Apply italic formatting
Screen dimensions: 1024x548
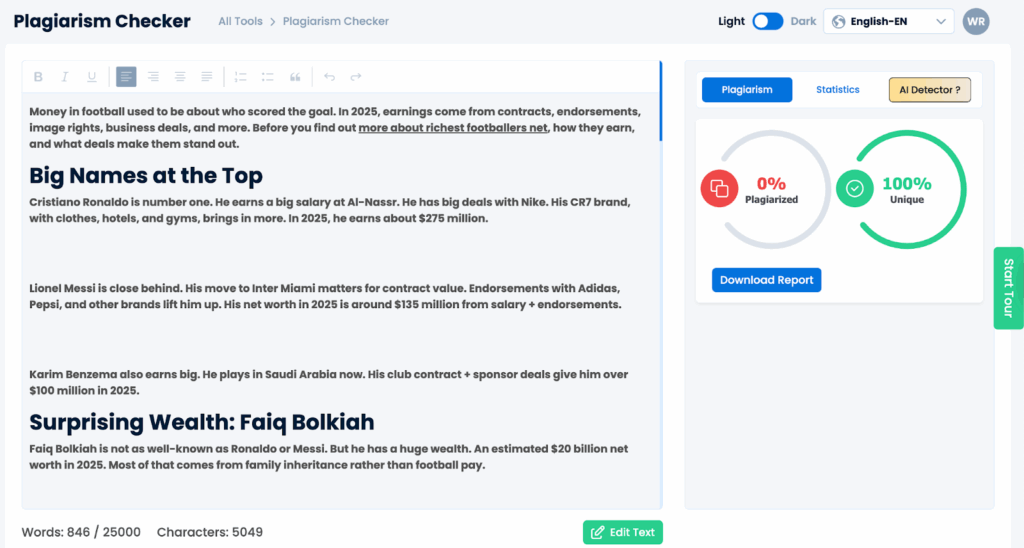(x=65, y=77)
